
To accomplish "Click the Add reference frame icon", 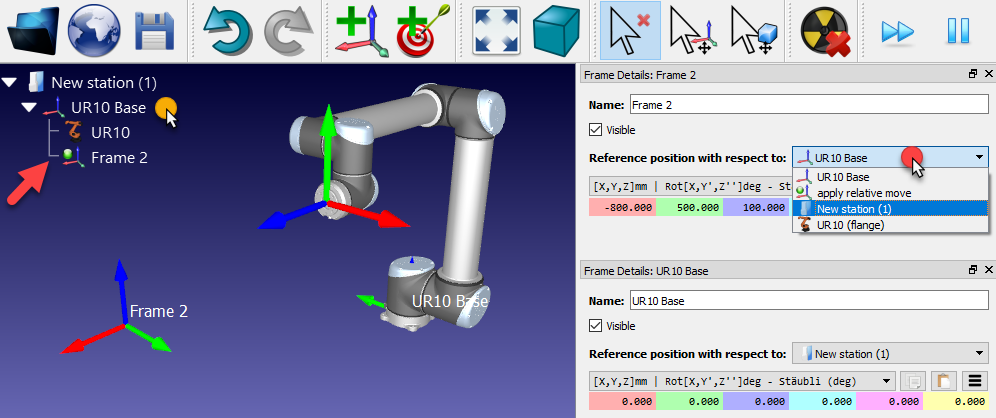I will 358,31.
